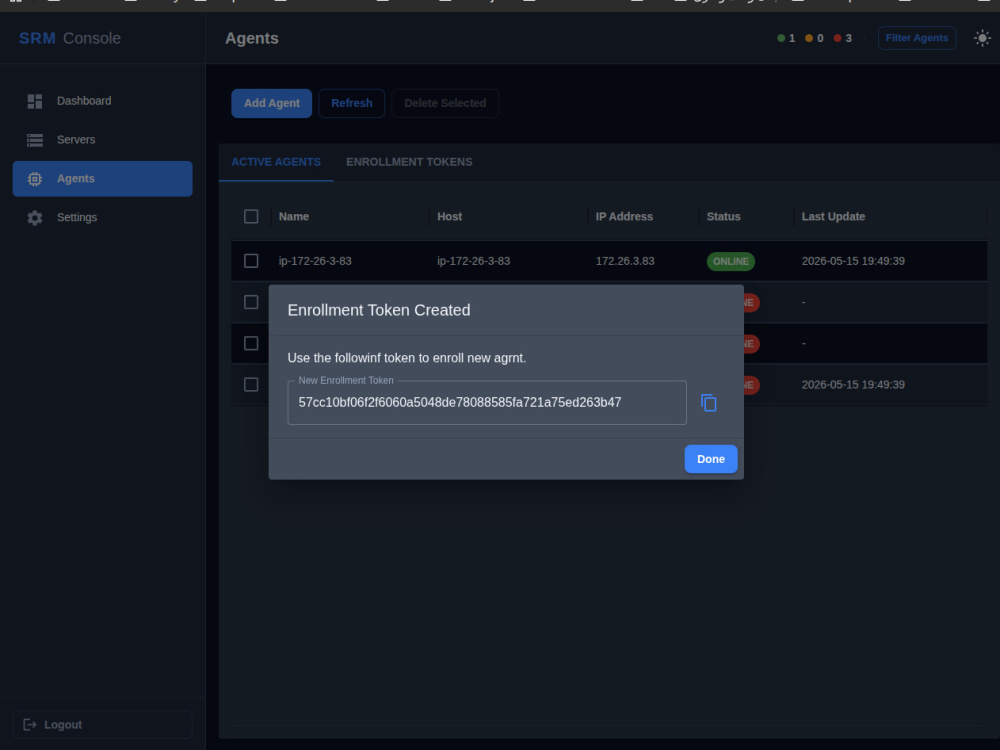Click the Delete Selected button
This screenshot has height=750, width=1000.
pyautogui.click(x=445, y=103)
